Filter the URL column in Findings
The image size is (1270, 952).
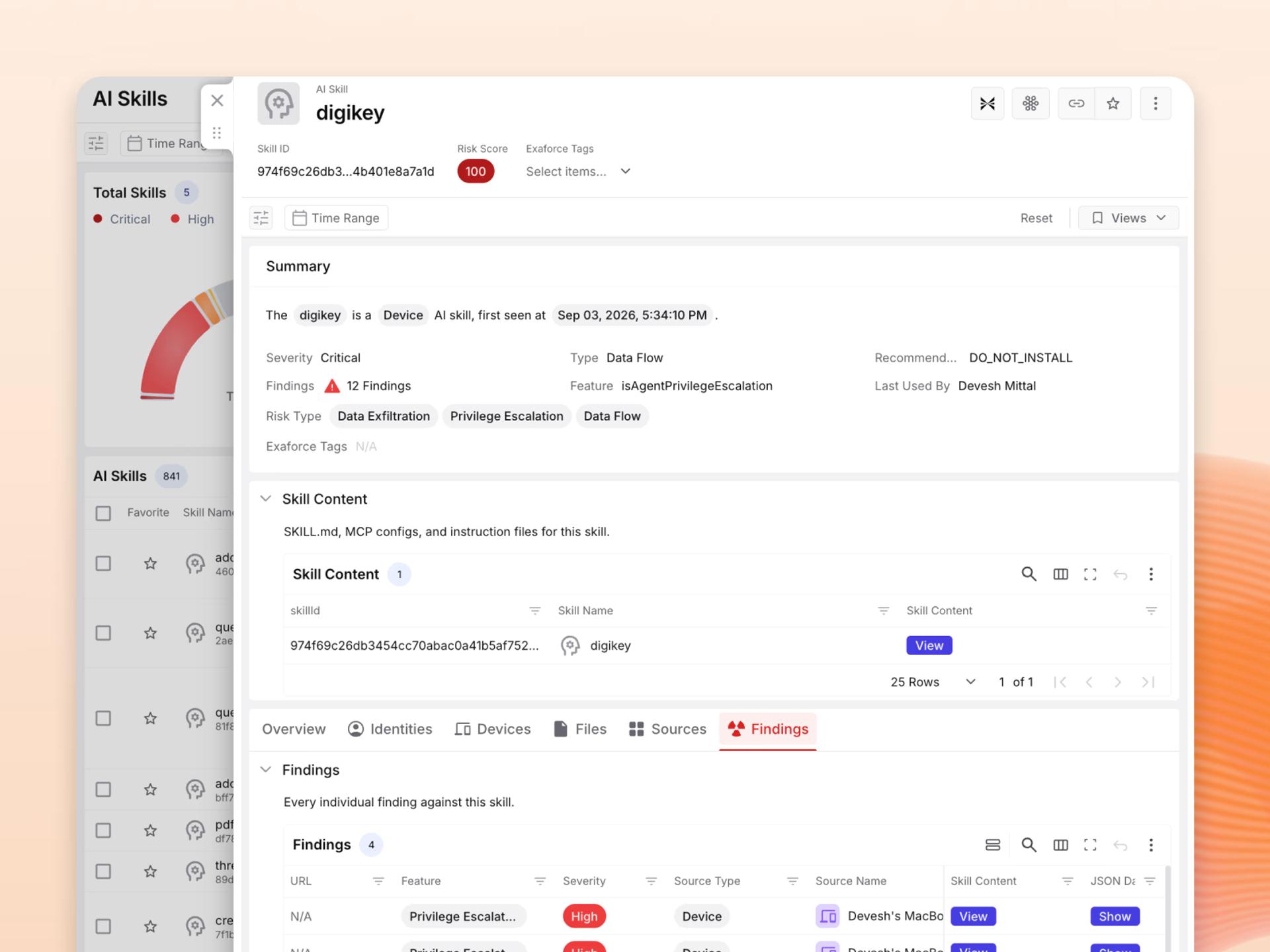point(378,881)
